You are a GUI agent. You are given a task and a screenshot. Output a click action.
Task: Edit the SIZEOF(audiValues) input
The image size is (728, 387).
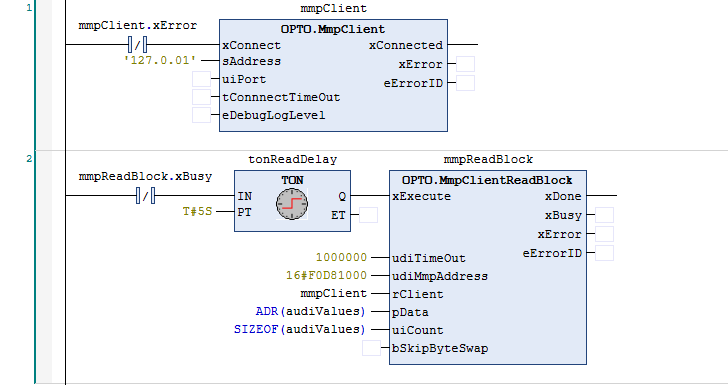(299, 329)
